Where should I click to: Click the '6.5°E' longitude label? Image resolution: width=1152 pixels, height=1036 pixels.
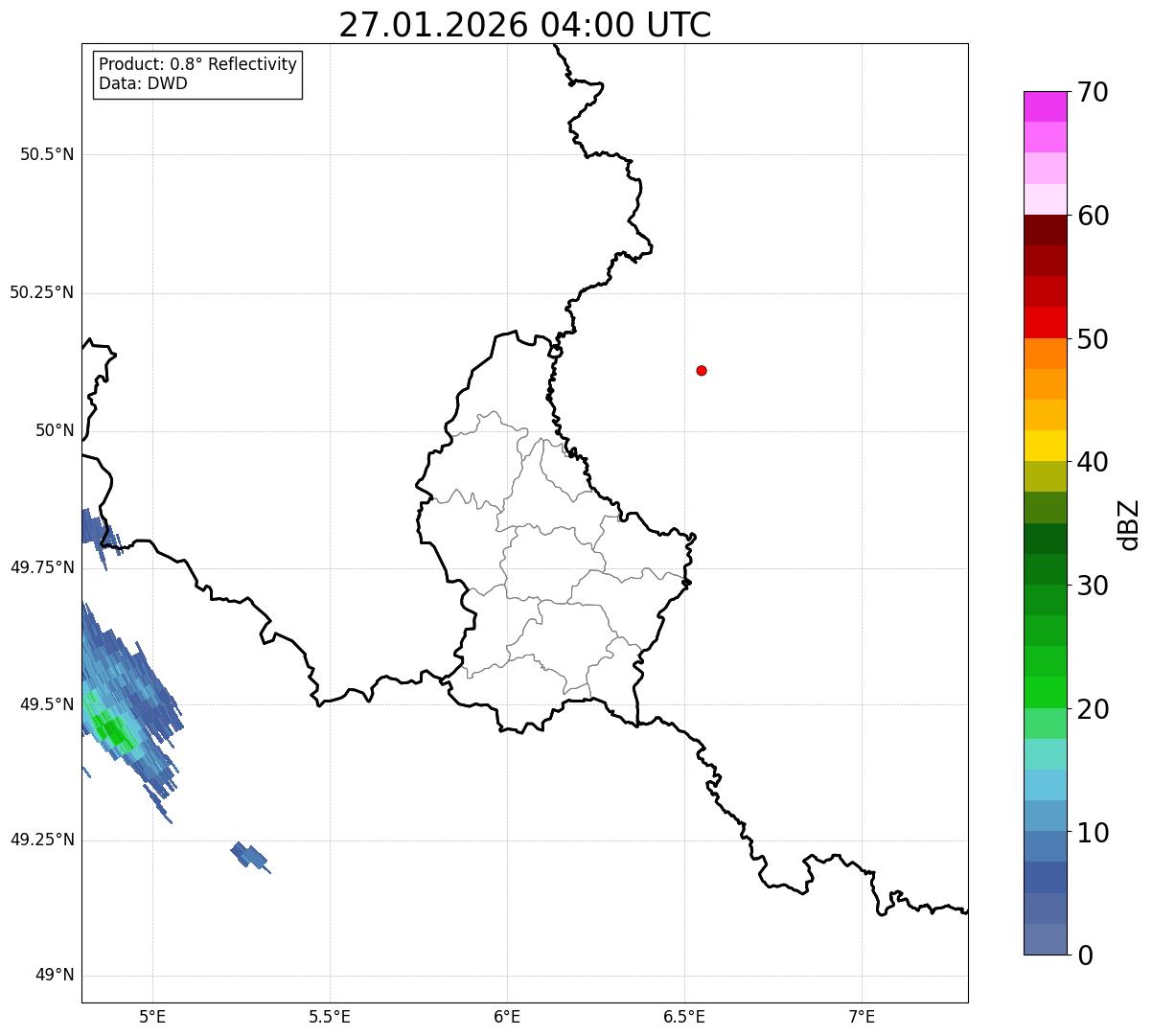pyautogui.click(x=685, y=1016)
